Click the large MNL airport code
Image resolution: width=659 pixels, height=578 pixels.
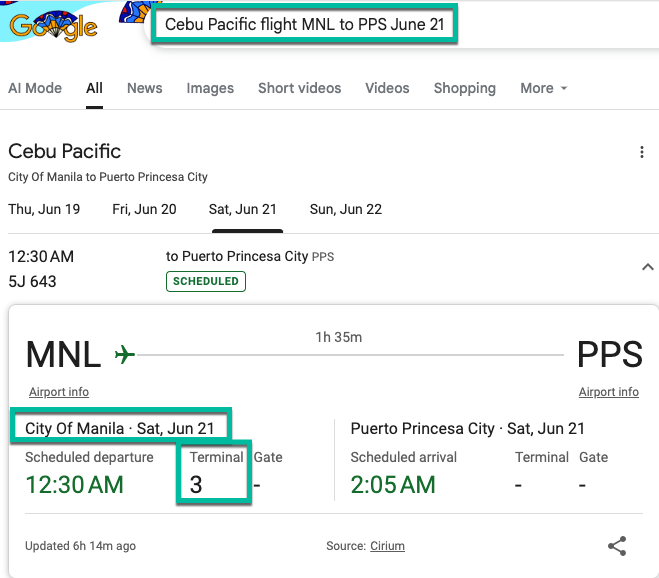point(63,354)
